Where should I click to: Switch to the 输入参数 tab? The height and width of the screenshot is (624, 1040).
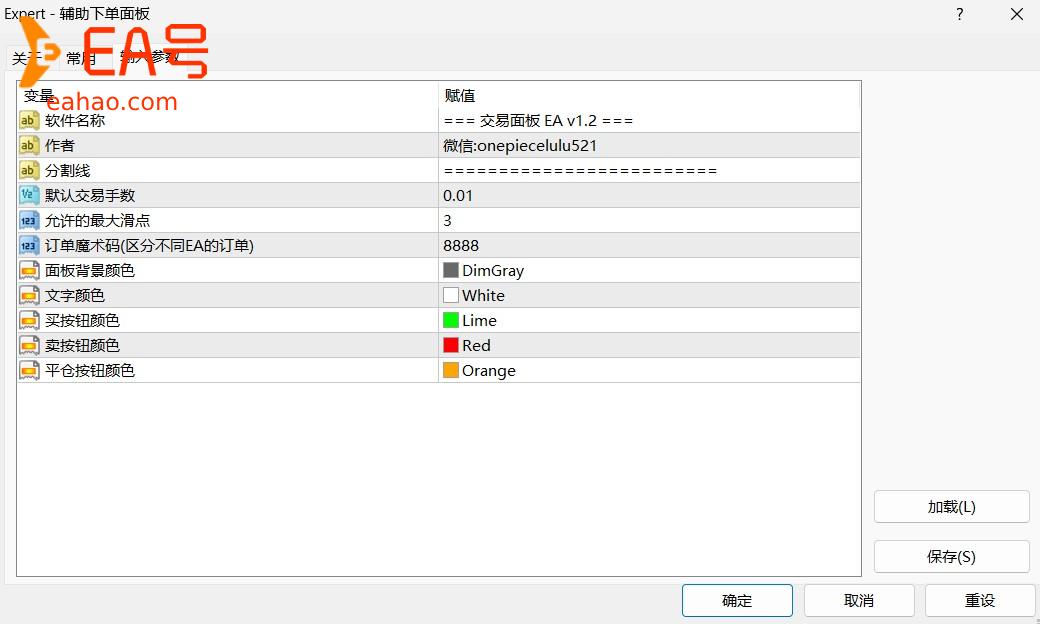click(x=150, y=58)
